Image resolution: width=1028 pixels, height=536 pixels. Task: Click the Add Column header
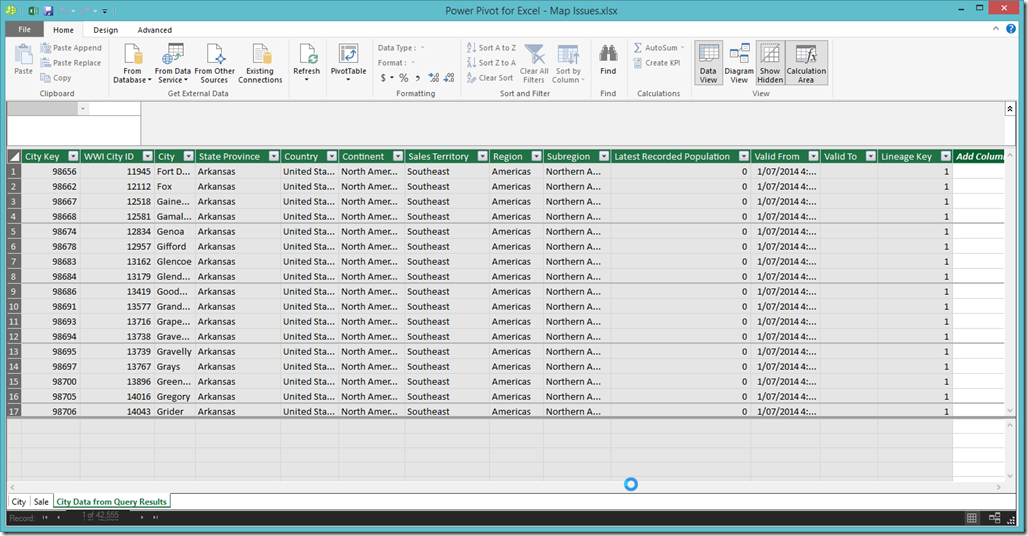pyautogui.click(x=979, y=157)
